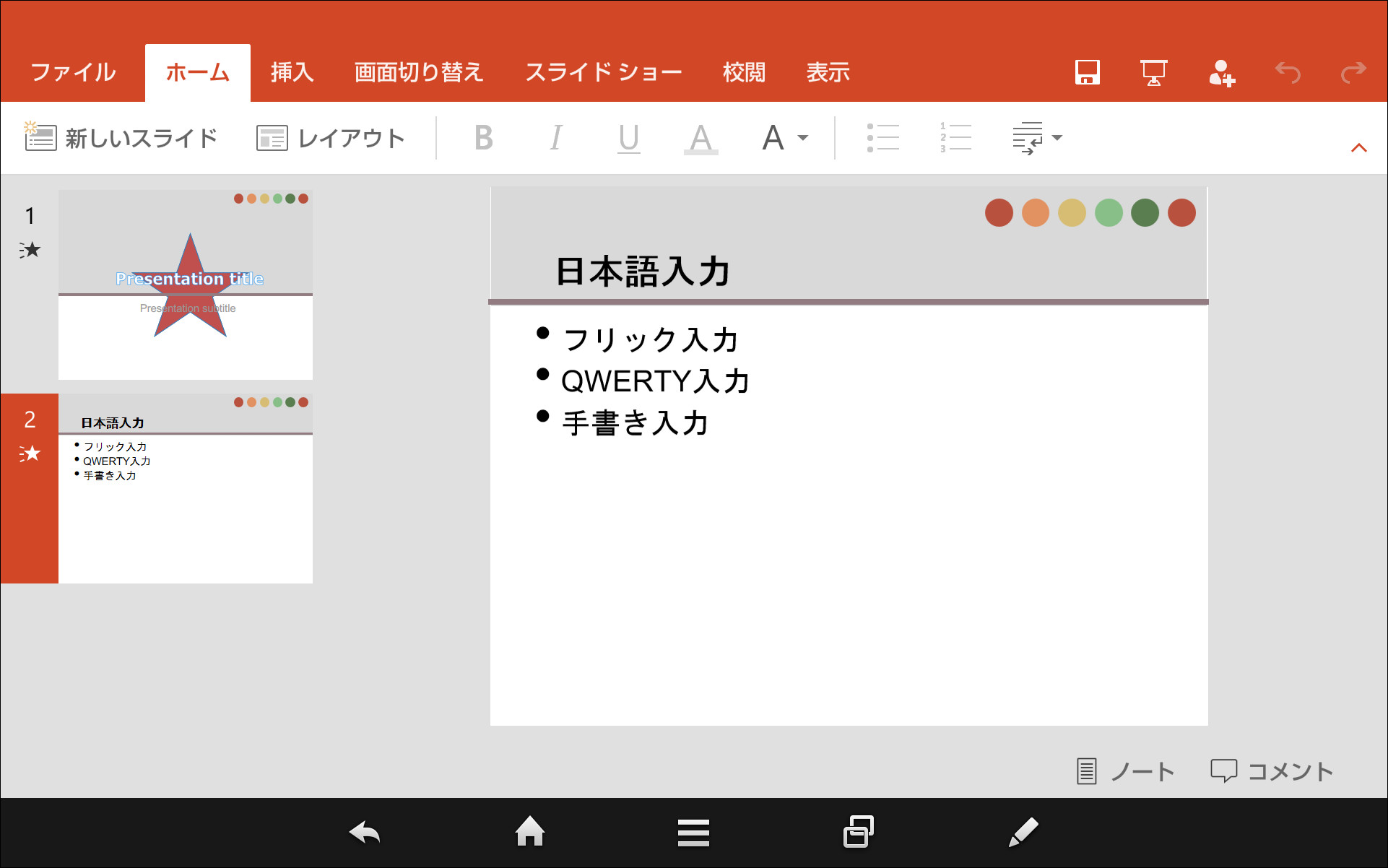The height and width of the screenshot is (868, 1388).
Task: Save the presentation
Action: click(x=1087, y=71)
